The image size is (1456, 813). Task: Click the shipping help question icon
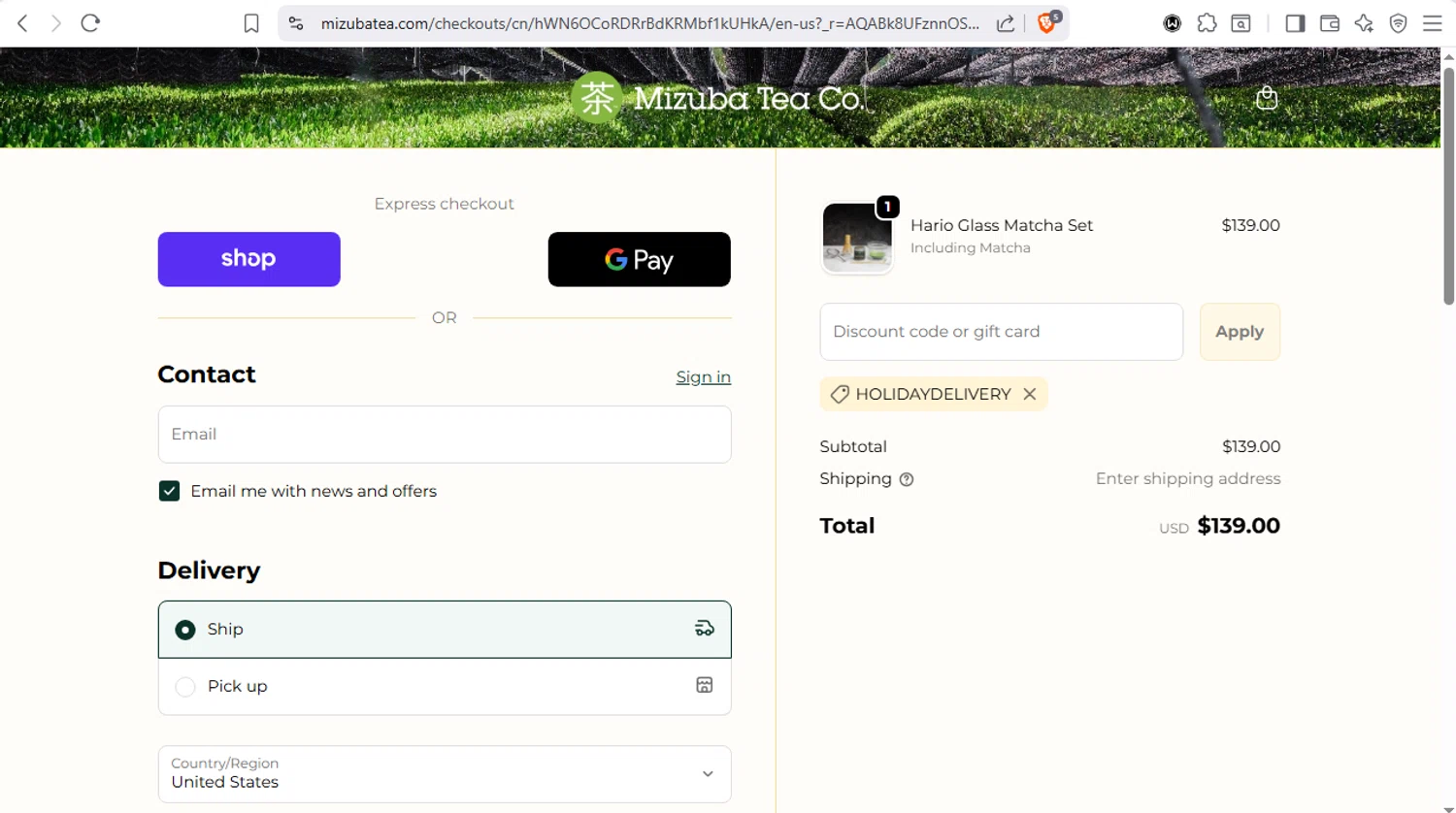coord(907,479)
